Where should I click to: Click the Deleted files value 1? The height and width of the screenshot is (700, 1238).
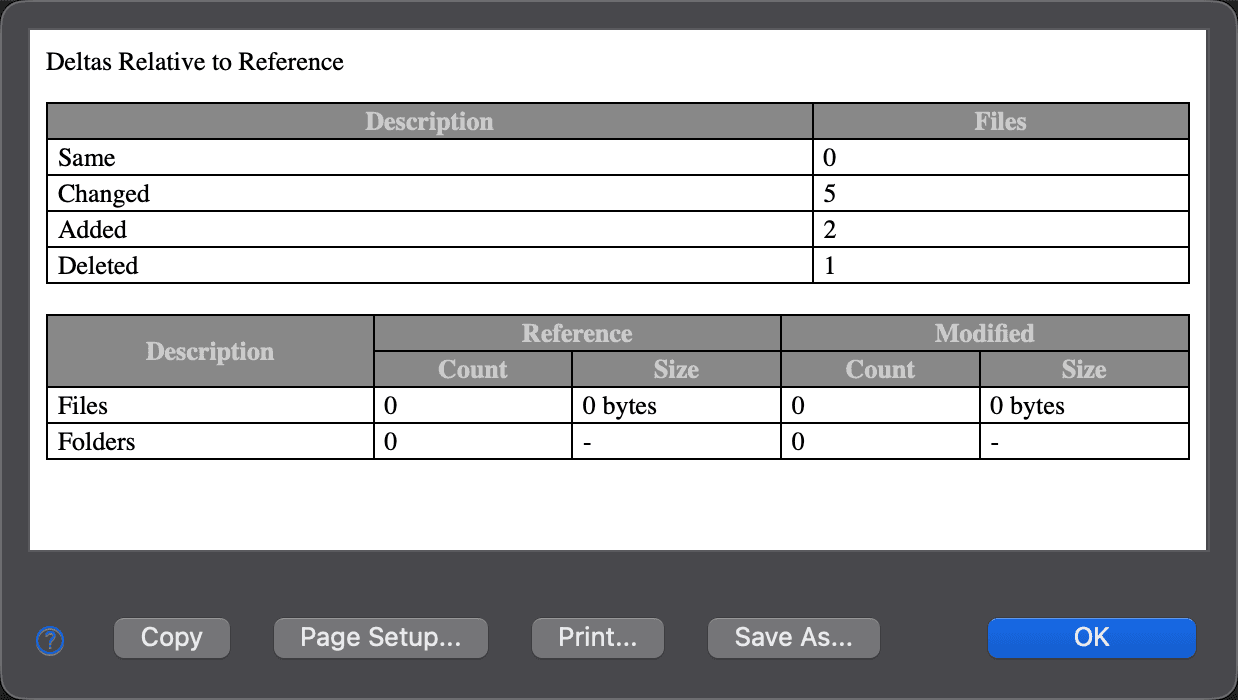pos(830,266)
